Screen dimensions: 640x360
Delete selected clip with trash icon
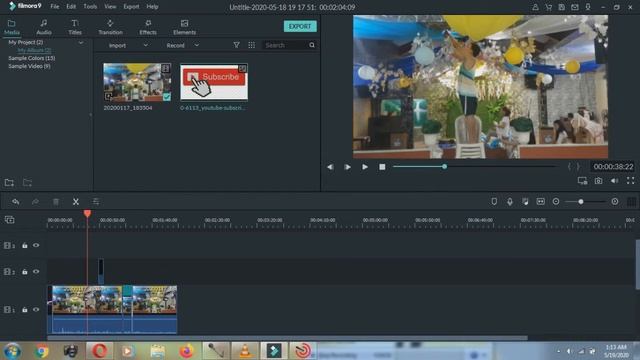point(56,202)
